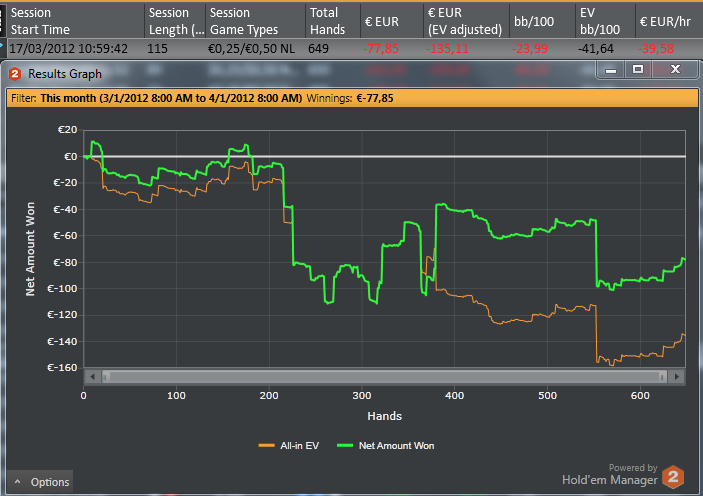This screenshot has width=703, height=496.
Task: Sort by Session Game Types column
Action: pos(255,21)
